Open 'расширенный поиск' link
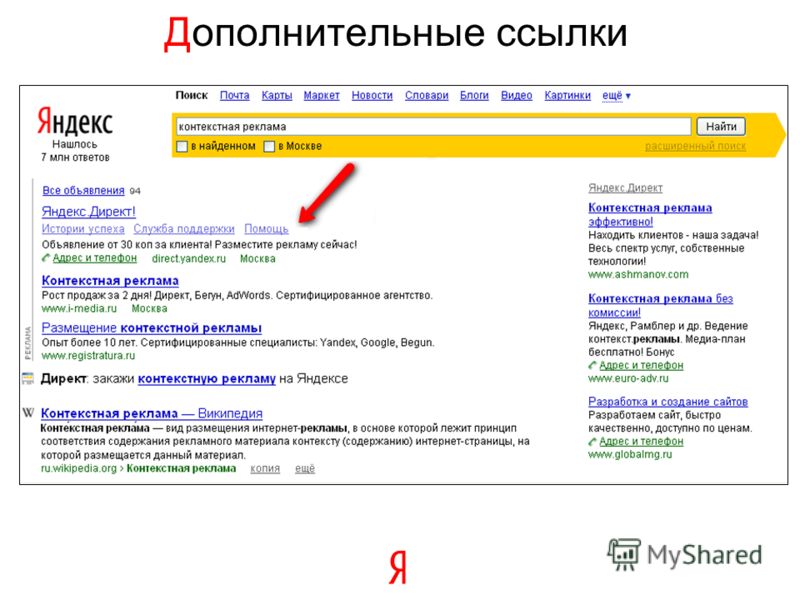 click(695, 146)
